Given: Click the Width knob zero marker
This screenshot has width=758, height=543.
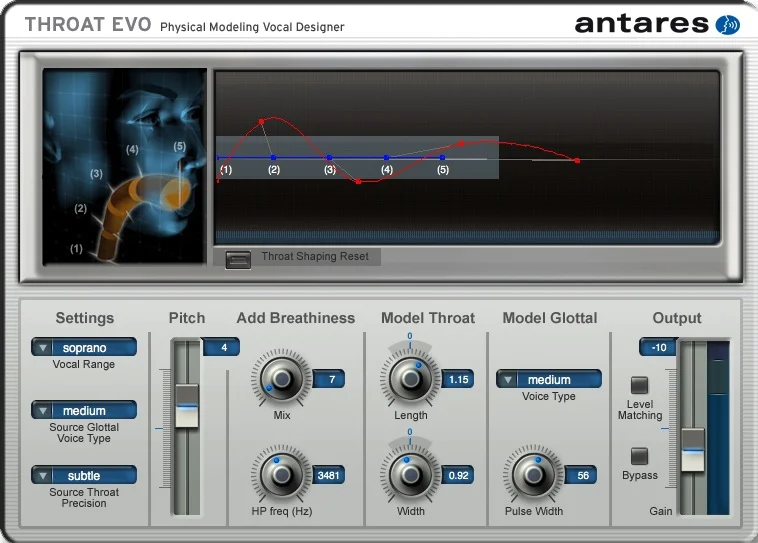Looking at the screenshot, I should 410,432.
